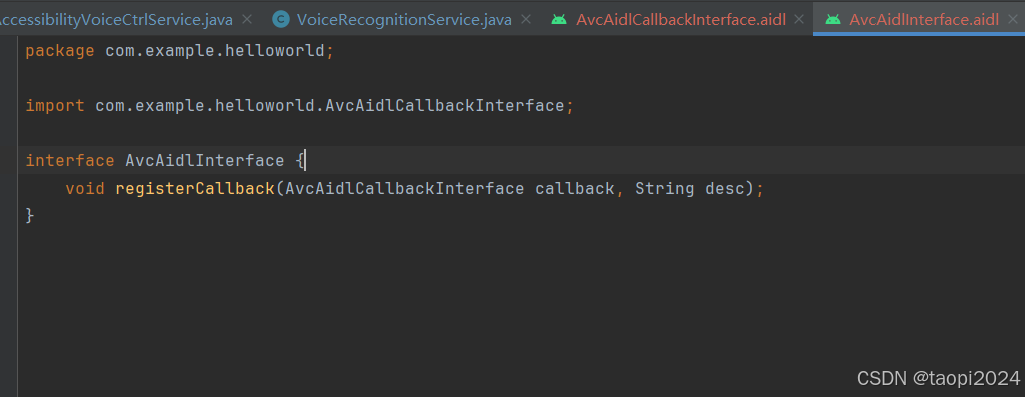This screenshot has height=397, width=1025.
Task: Click the import keyword in the code
Action: (x=55, y=105)
